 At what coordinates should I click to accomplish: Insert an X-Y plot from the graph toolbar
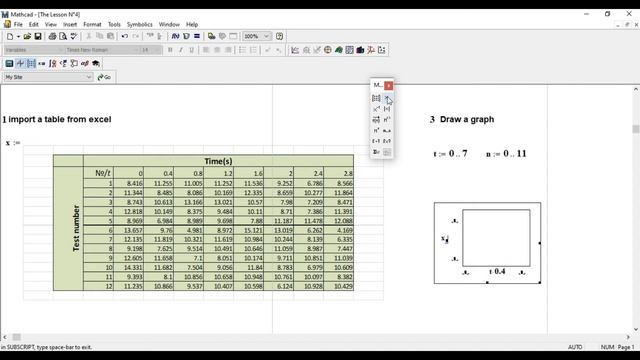[x=295, y=50]
